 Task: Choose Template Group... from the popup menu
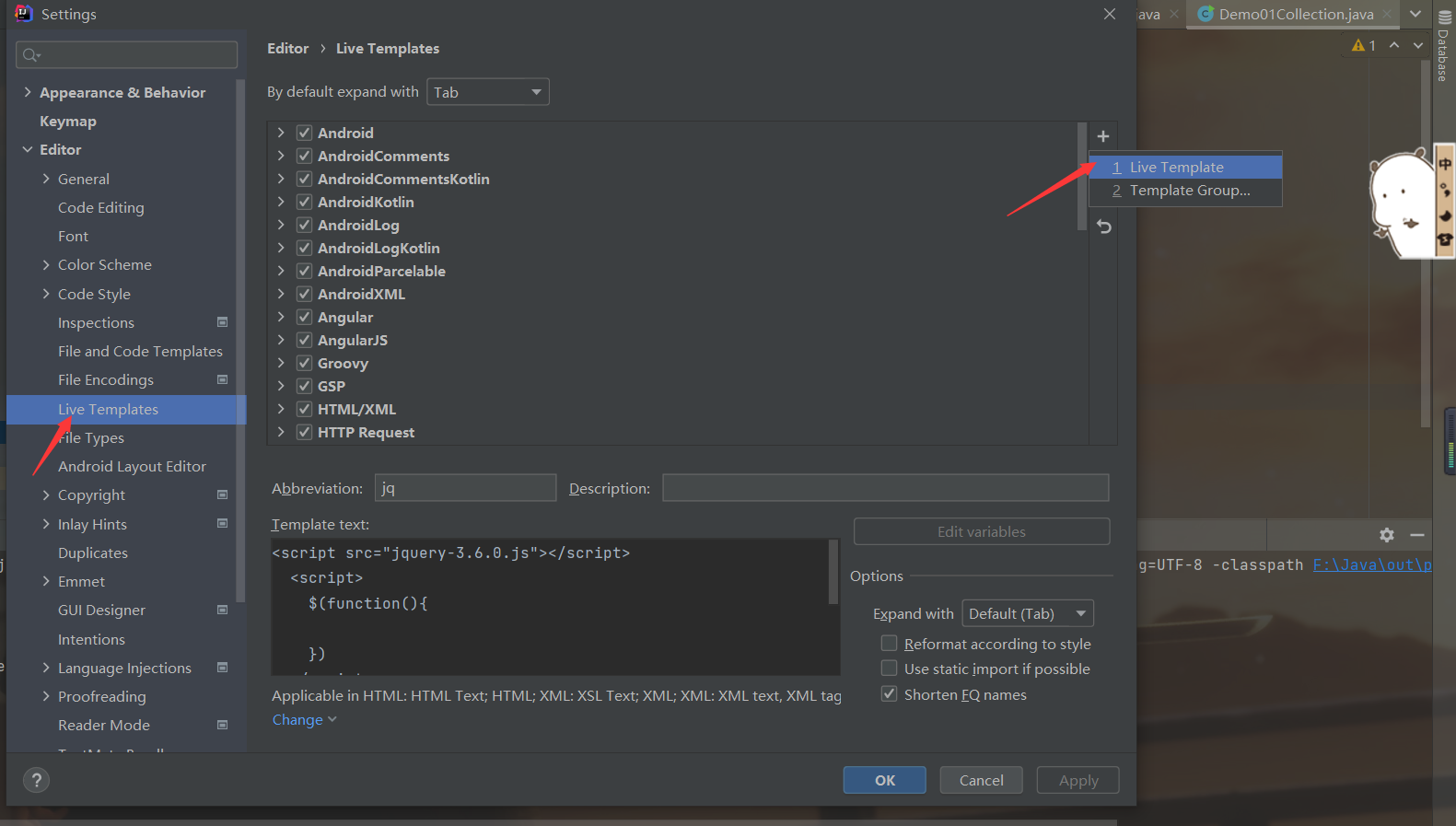click(x=1186, y=191)
